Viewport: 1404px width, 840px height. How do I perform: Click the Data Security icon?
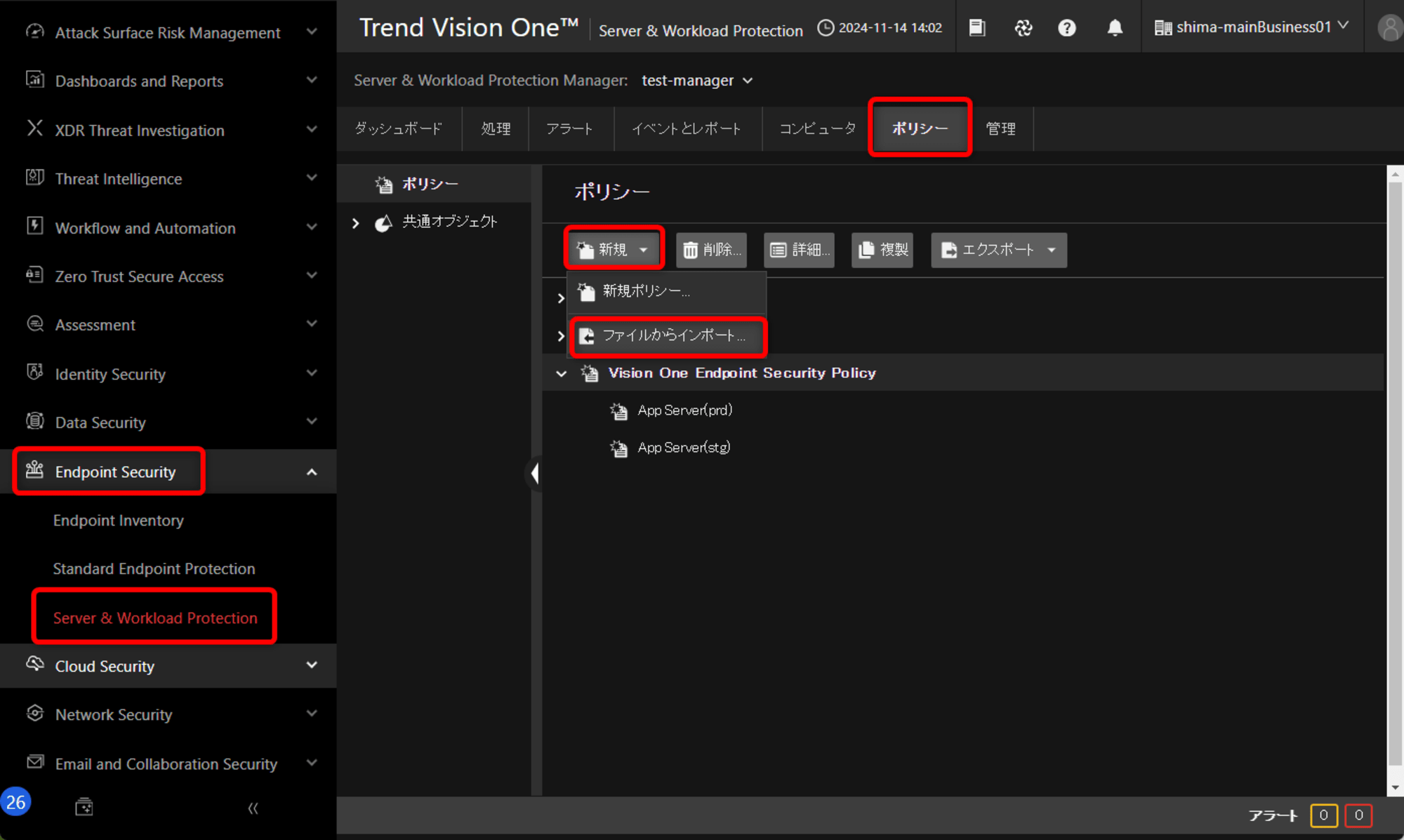click(34, 421)
